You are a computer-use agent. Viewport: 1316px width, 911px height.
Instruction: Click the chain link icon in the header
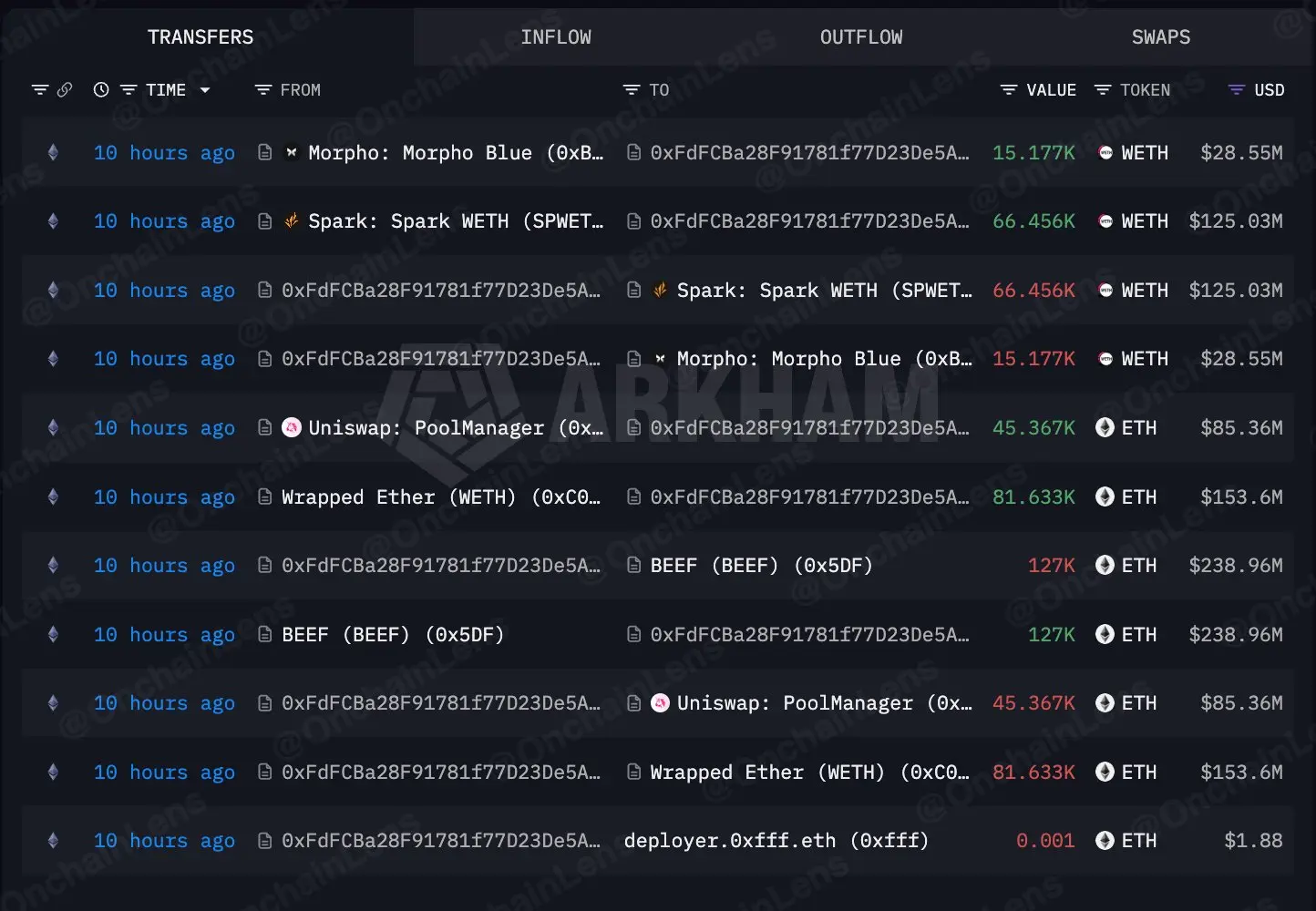[65, 90]
